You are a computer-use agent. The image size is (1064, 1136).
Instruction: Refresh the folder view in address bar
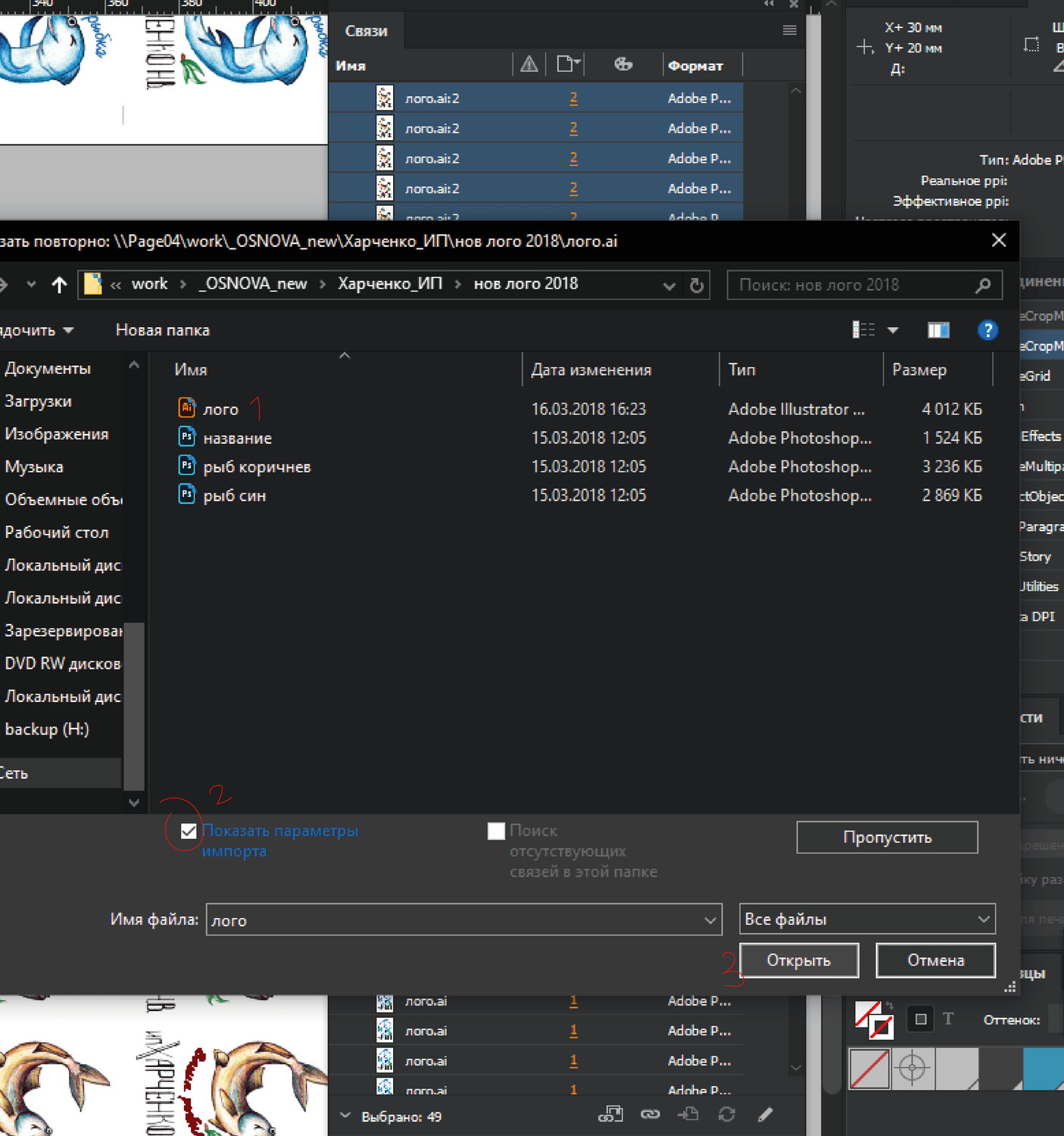point(697,286)
